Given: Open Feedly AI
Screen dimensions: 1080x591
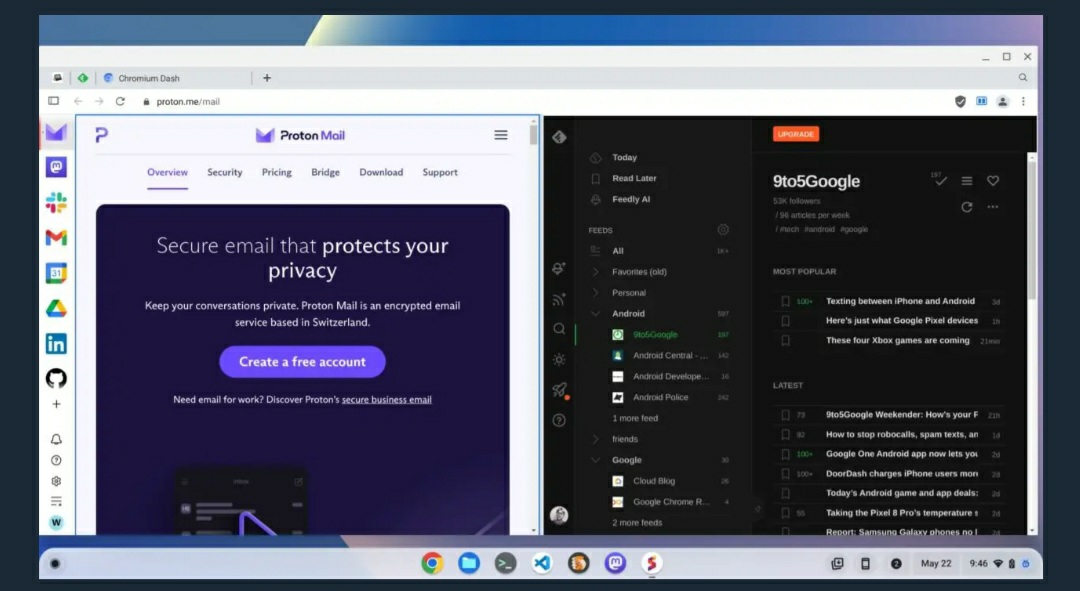Looking at the screenshot, I should (631, 199).
